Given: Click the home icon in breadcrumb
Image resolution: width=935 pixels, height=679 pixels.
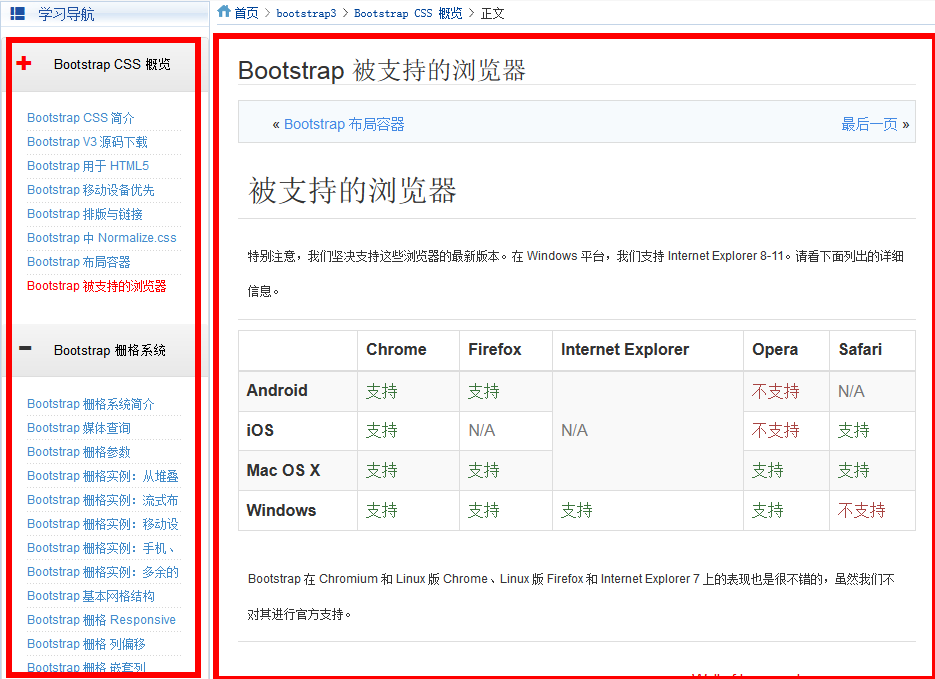Looking at the screenshot, I should pos(224,12).
